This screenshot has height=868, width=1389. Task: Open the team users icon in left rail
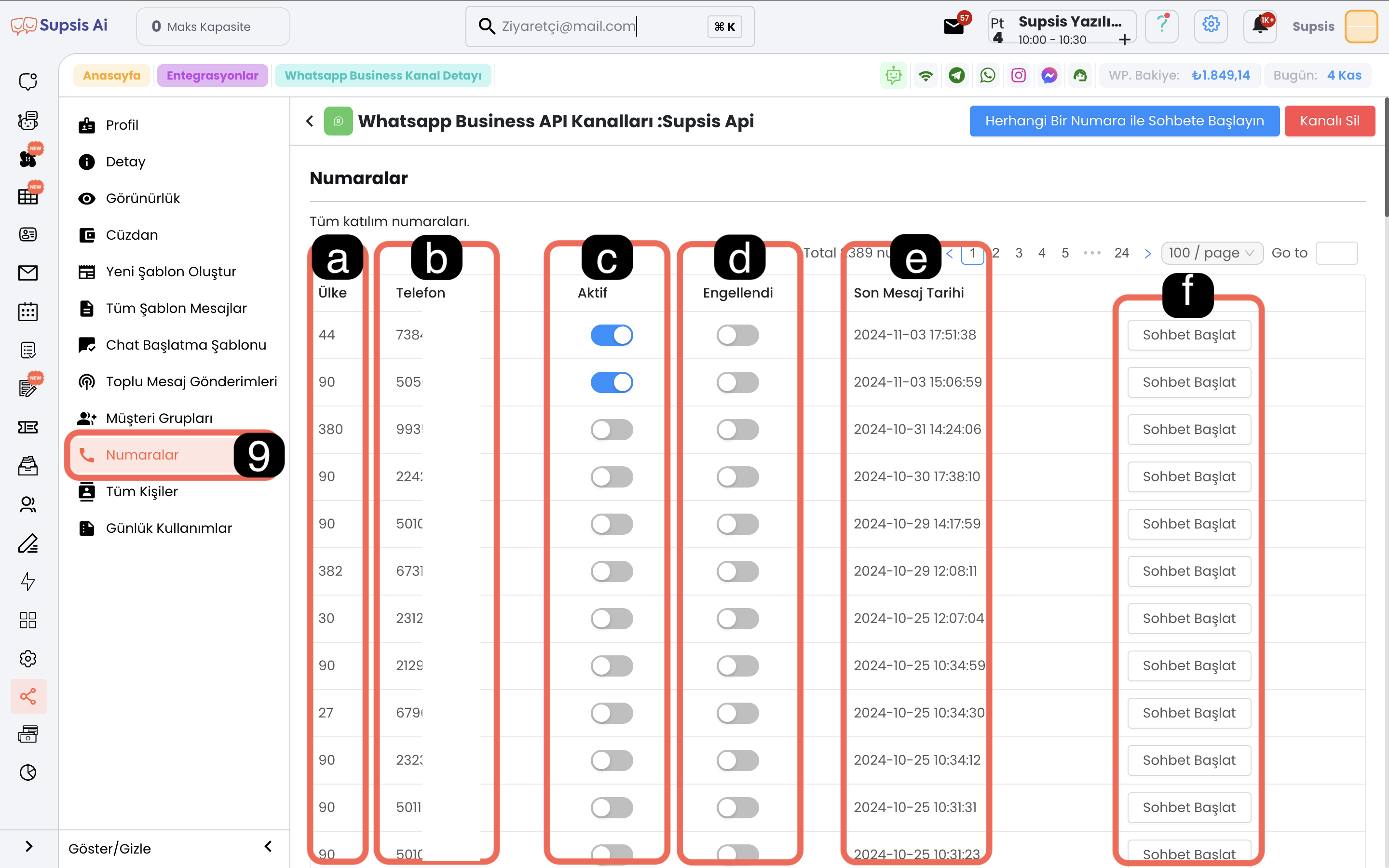pos(27,504)
